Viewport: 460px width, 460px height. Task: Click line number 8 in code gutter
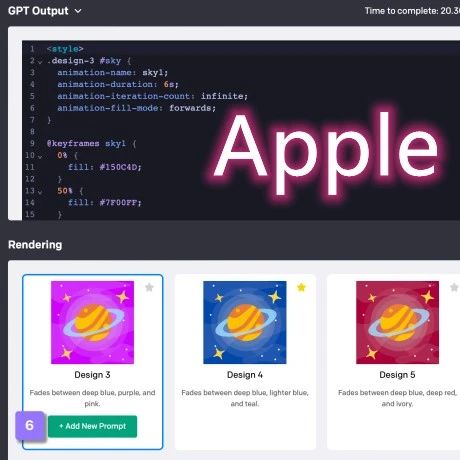point(32,131)
